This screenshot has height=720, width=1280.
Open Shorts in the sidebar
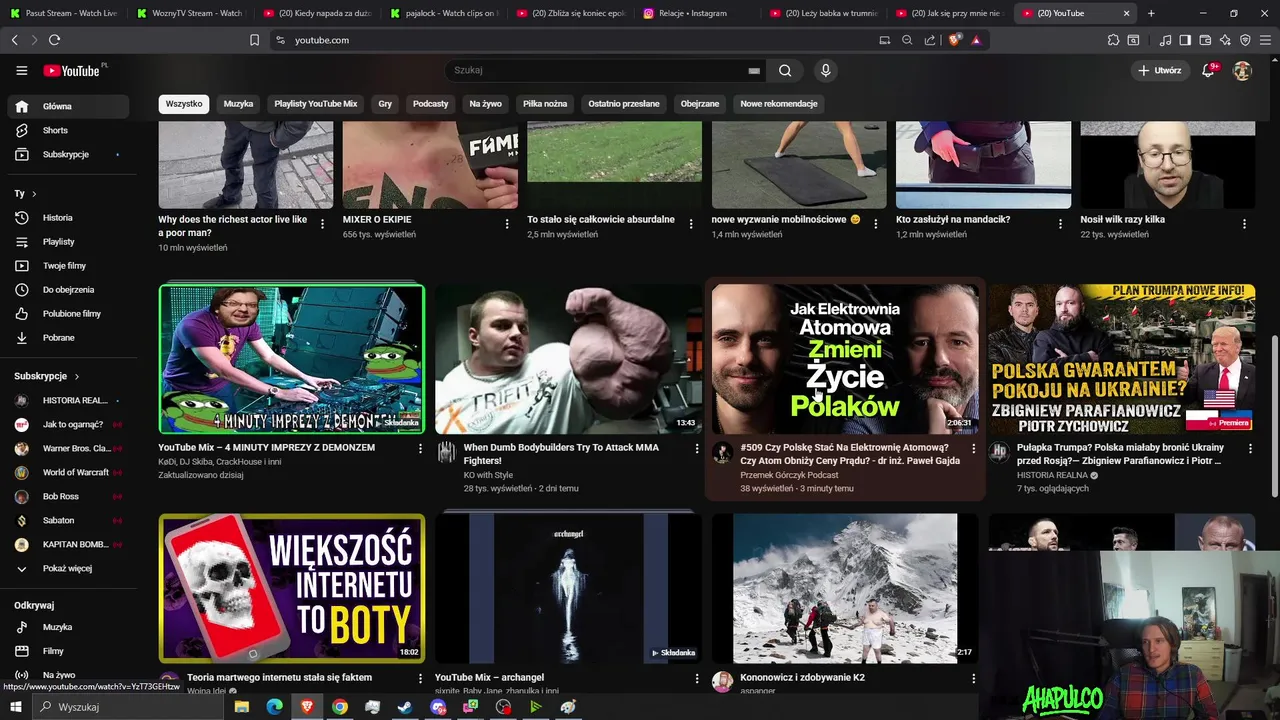tap(66, 130)
